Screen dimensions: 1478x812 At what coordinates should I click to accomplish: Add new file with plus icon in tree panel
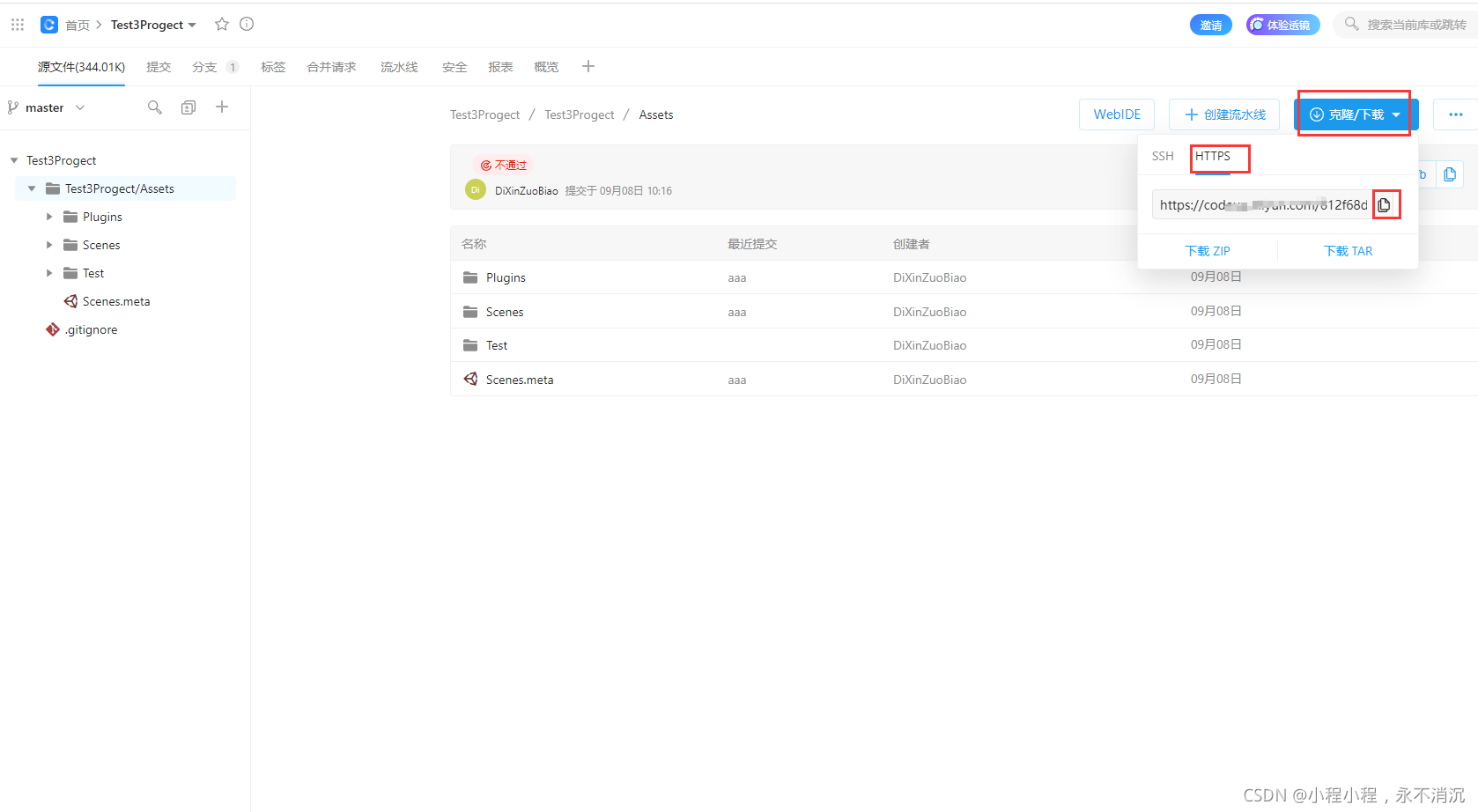point(222,107)
